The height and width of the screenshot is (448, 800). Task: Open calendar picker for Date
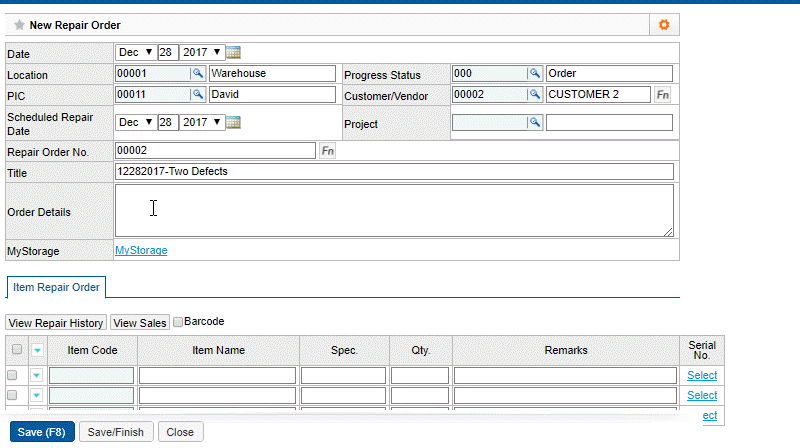pos(234,52)
